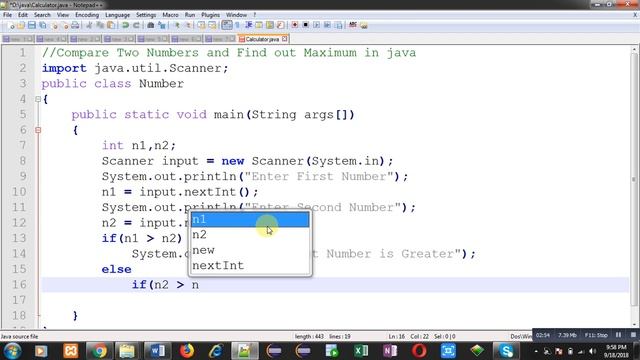Click Save Recorded Macro toolbar icon

338,25
